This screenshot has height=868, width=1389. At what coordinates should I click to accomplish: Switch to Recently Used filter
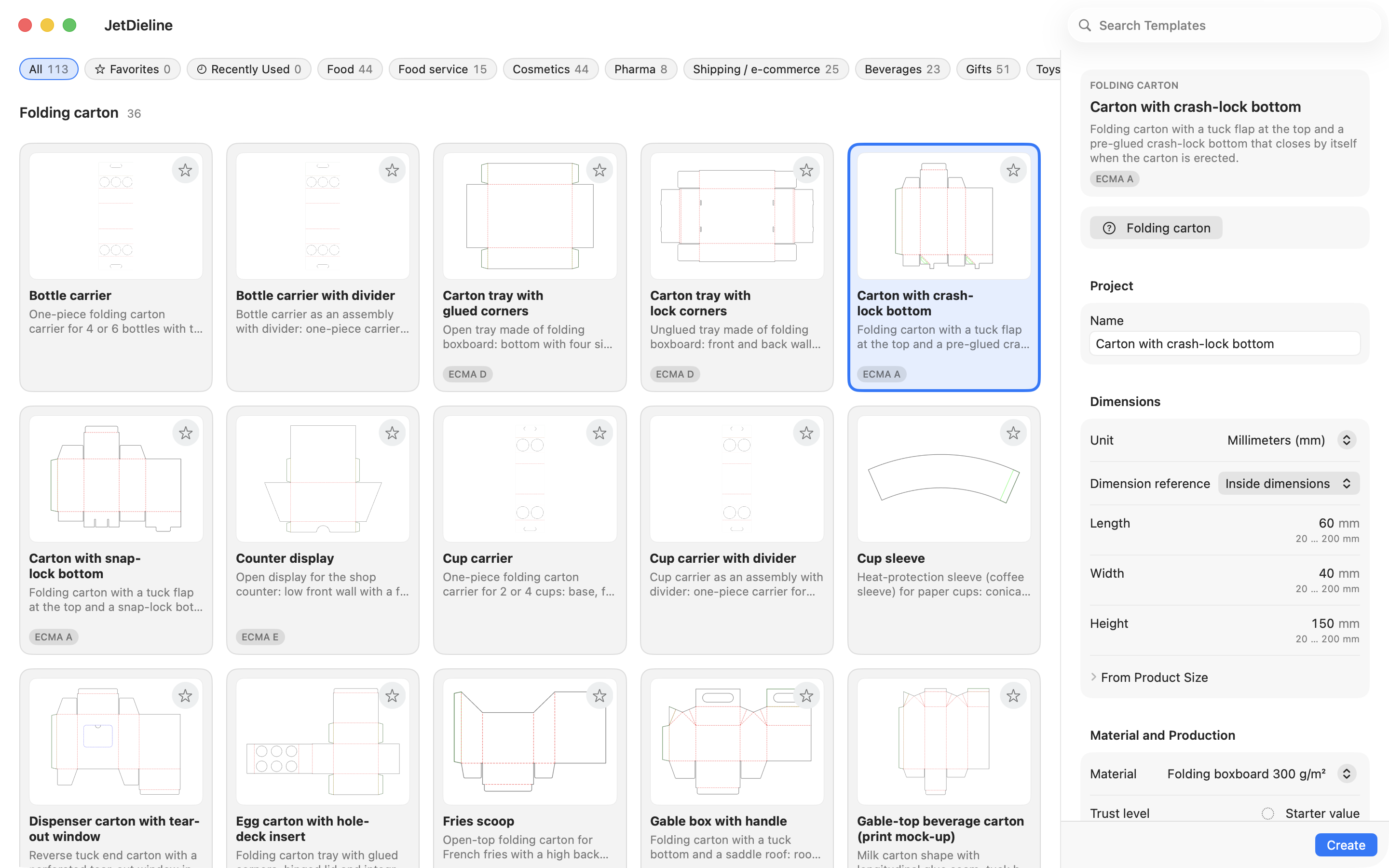(248, 69)
